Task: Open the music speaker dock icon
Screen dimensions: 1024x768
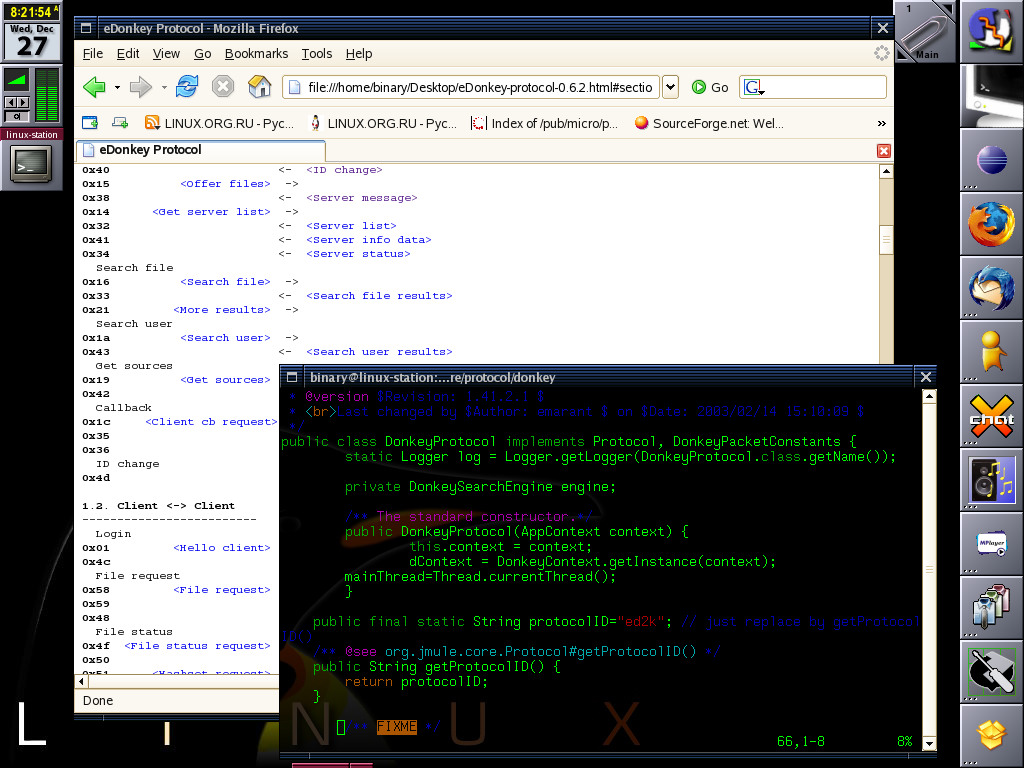Action: [x=991, y=480]
